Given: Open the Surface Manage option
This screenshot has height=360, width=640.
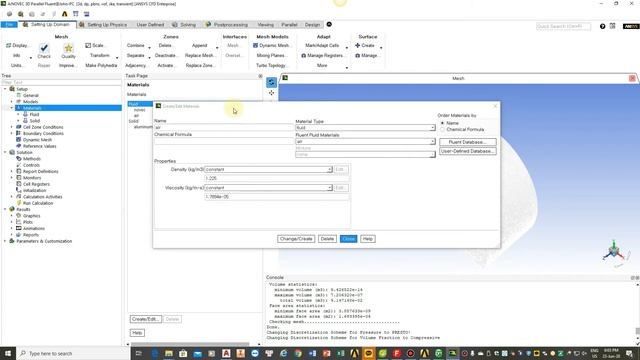Looking at the screenshot, I should 367,55.
